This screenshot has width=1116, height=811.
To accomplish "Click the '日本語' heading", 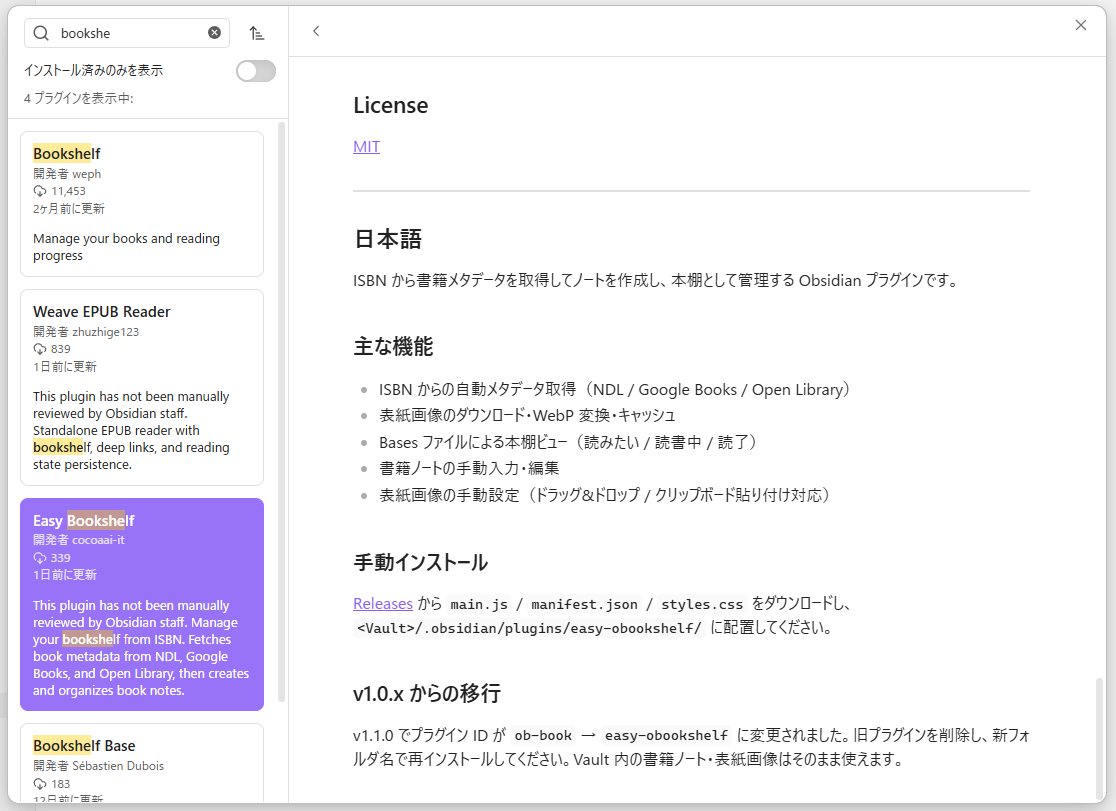I will click(x=388, y=239).
